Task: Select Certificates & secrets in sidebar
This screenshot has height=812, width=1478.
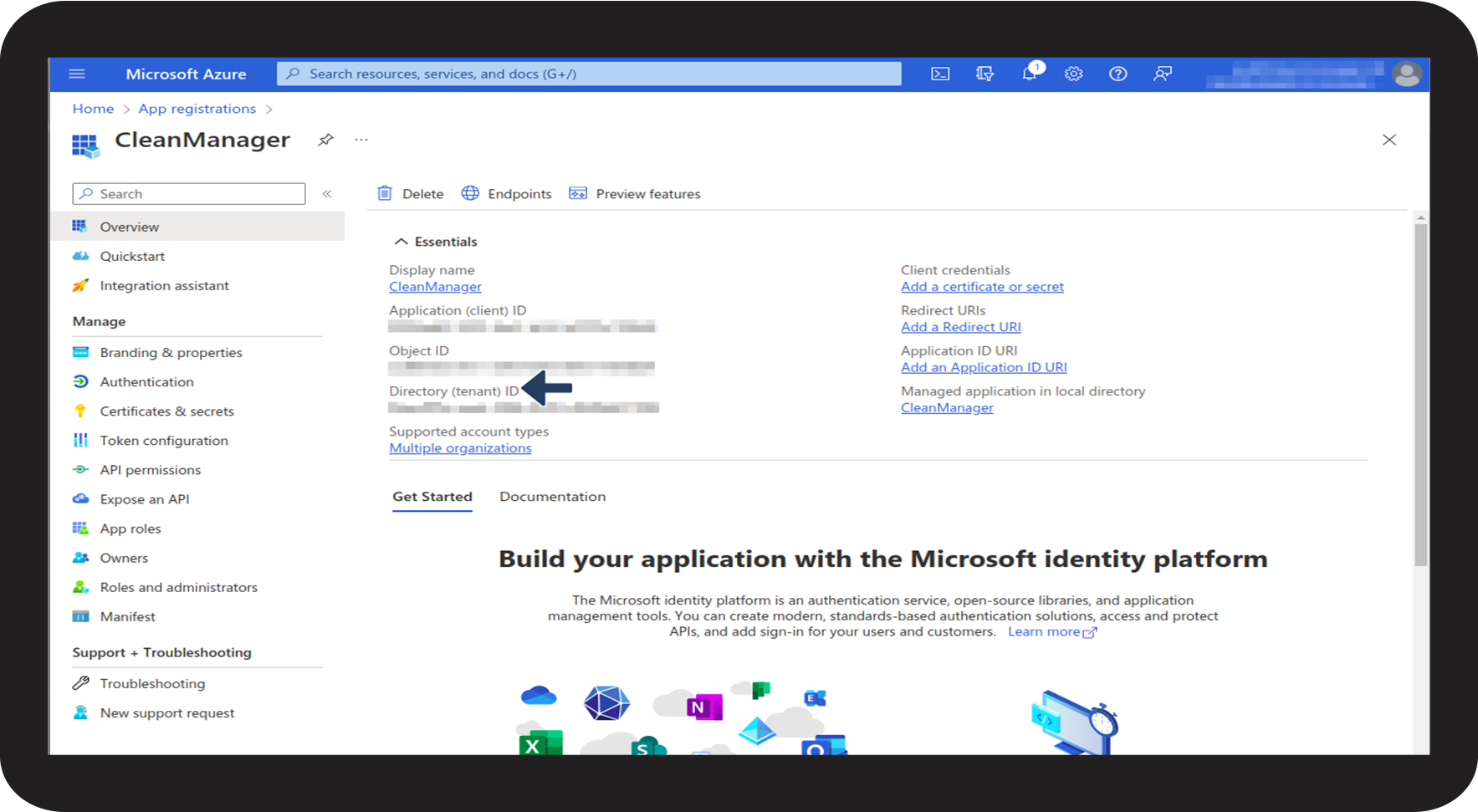Action: [166, 411]
